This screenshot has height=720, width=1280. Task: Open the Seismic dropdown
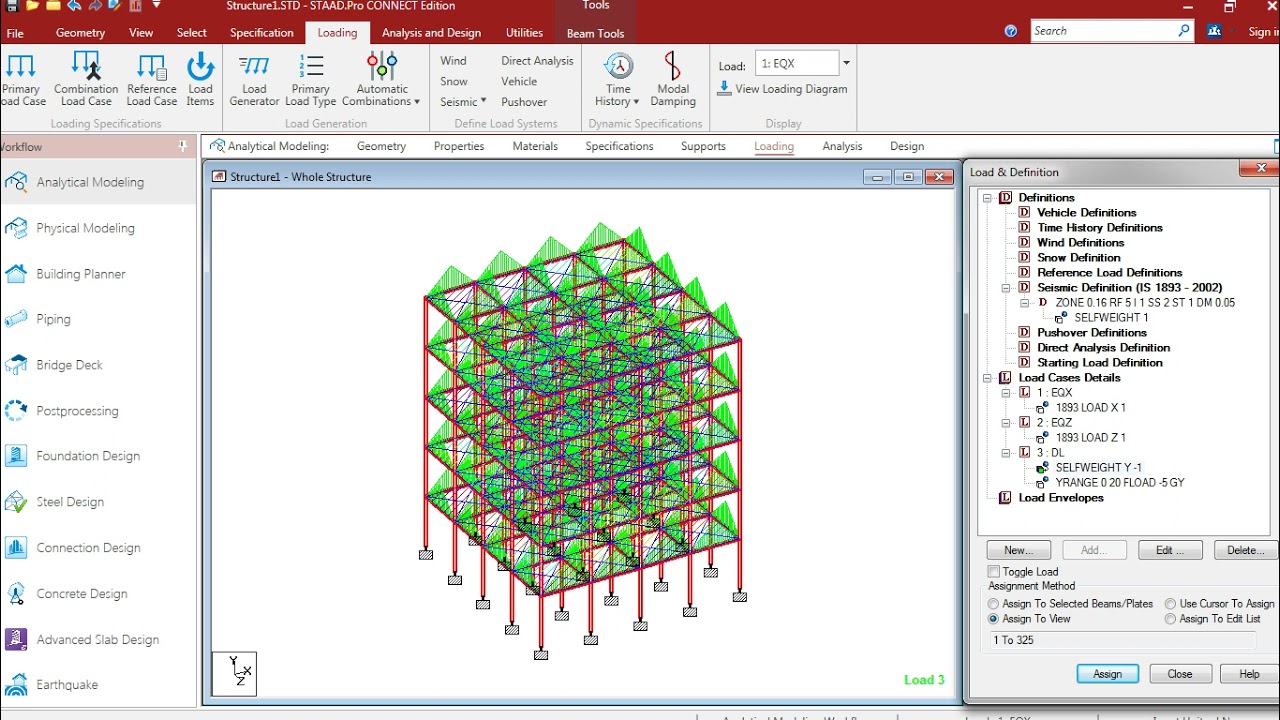[463, 102]
